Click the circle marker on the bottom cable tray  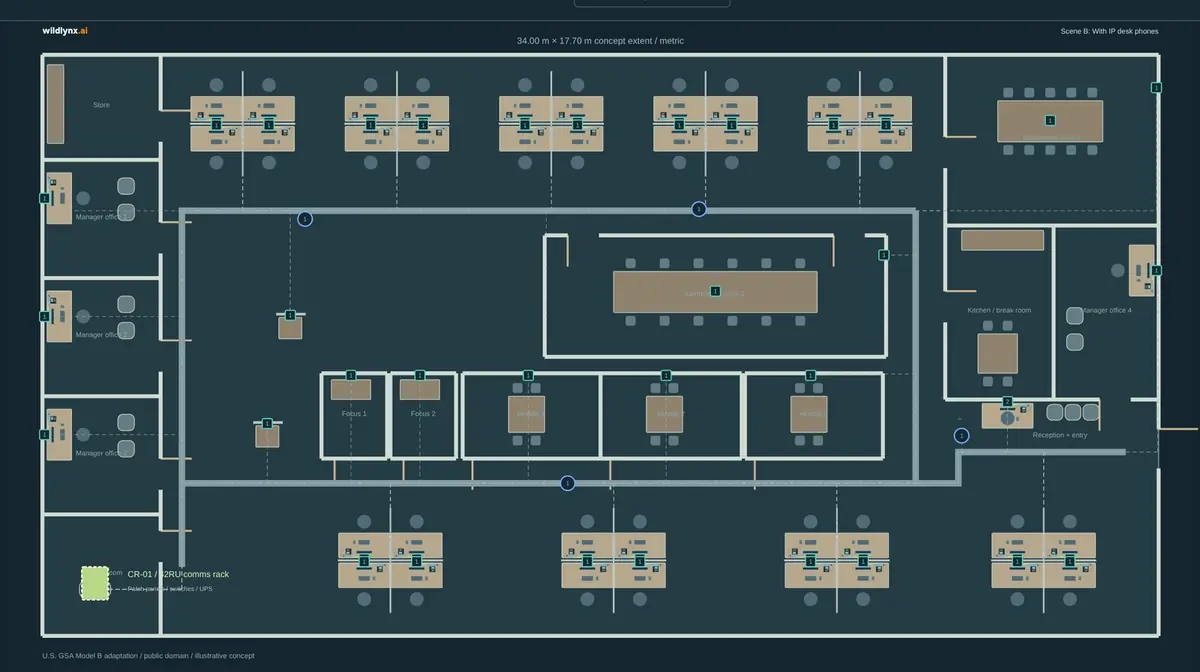pyautogui.click(x=568, y=483)
